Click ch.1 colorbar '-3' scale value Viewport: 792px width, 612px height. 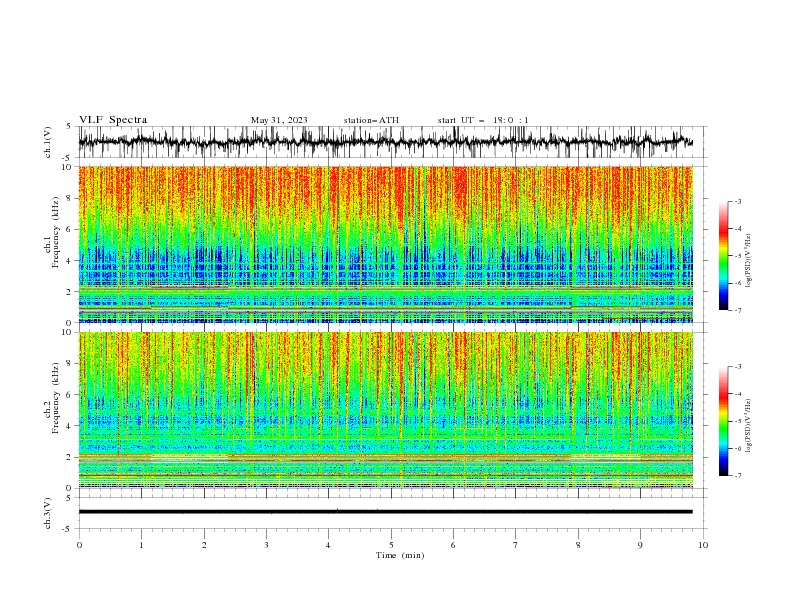(x=738, y=201)
